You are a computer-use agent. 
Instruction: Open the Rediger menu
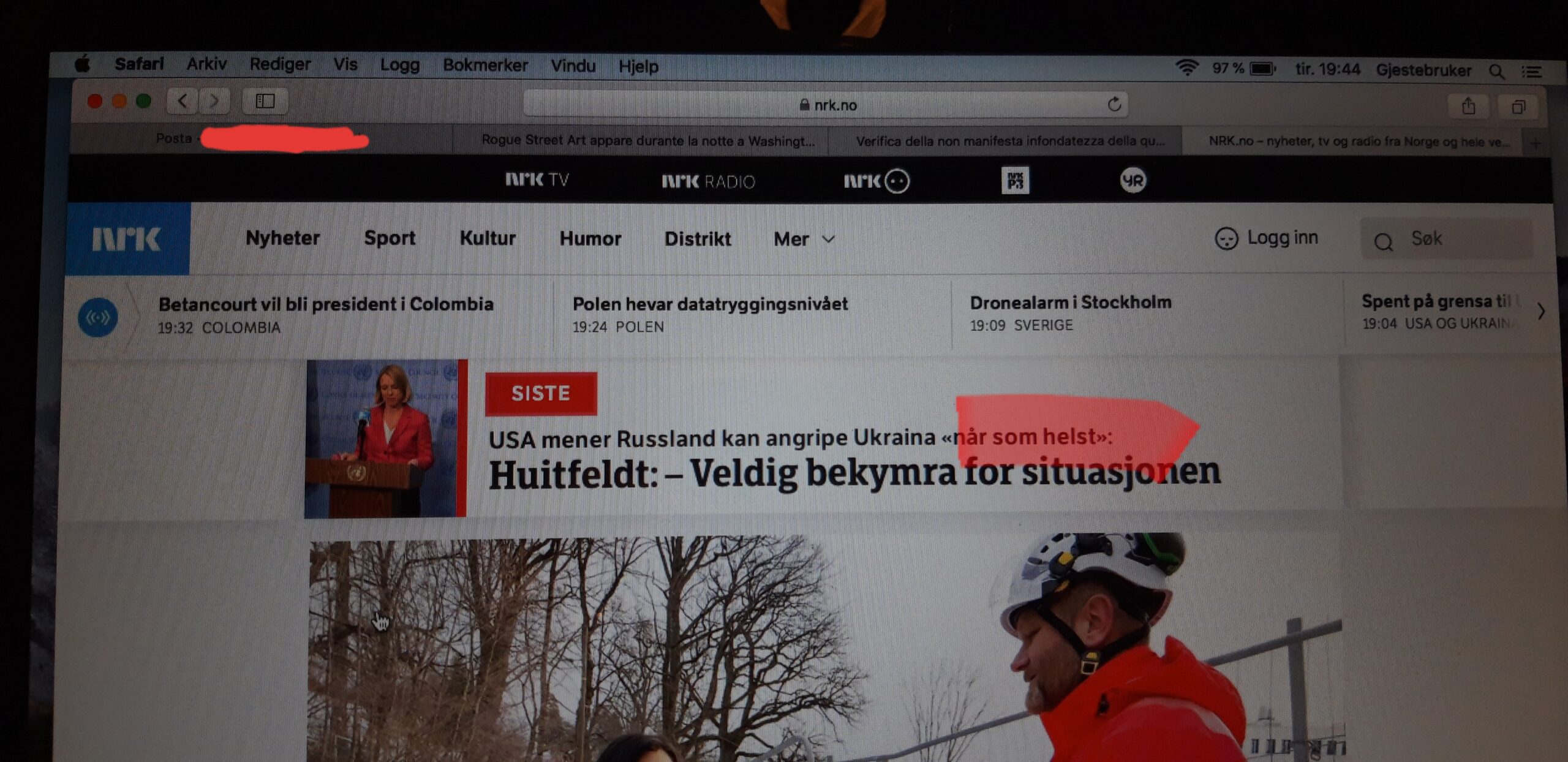[x=280, y=64]
